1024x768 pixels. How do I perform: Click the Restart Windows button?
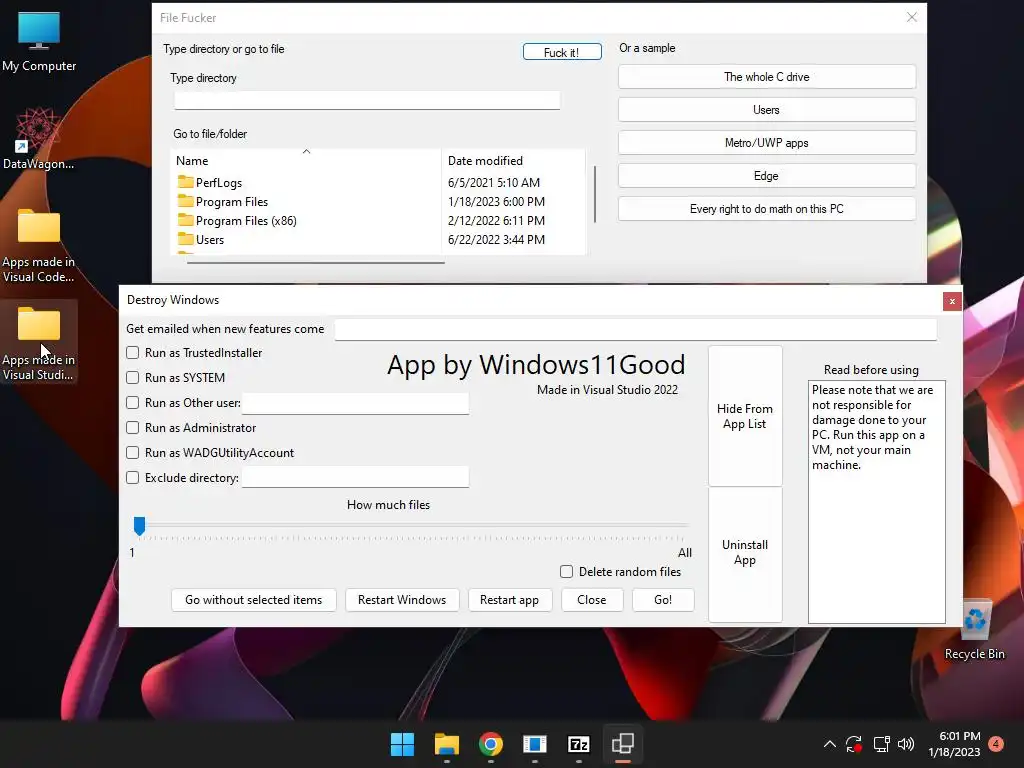tap(402, 600)
